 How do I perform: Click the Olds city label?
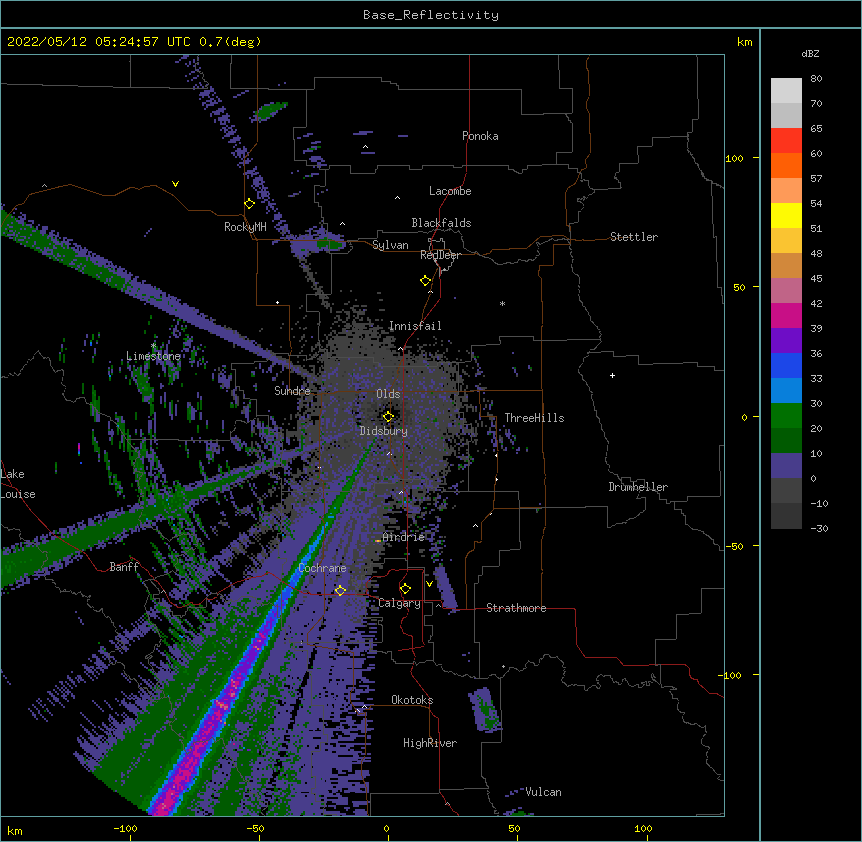click(388, 394)
